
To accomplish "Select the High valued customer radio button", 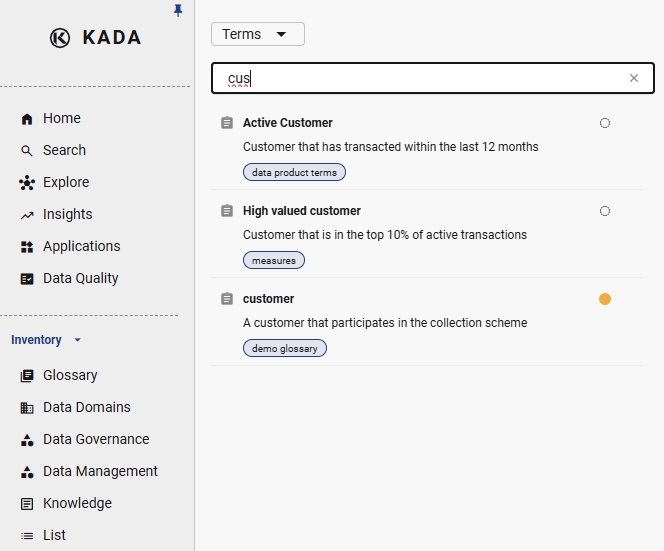I will 605,211.
